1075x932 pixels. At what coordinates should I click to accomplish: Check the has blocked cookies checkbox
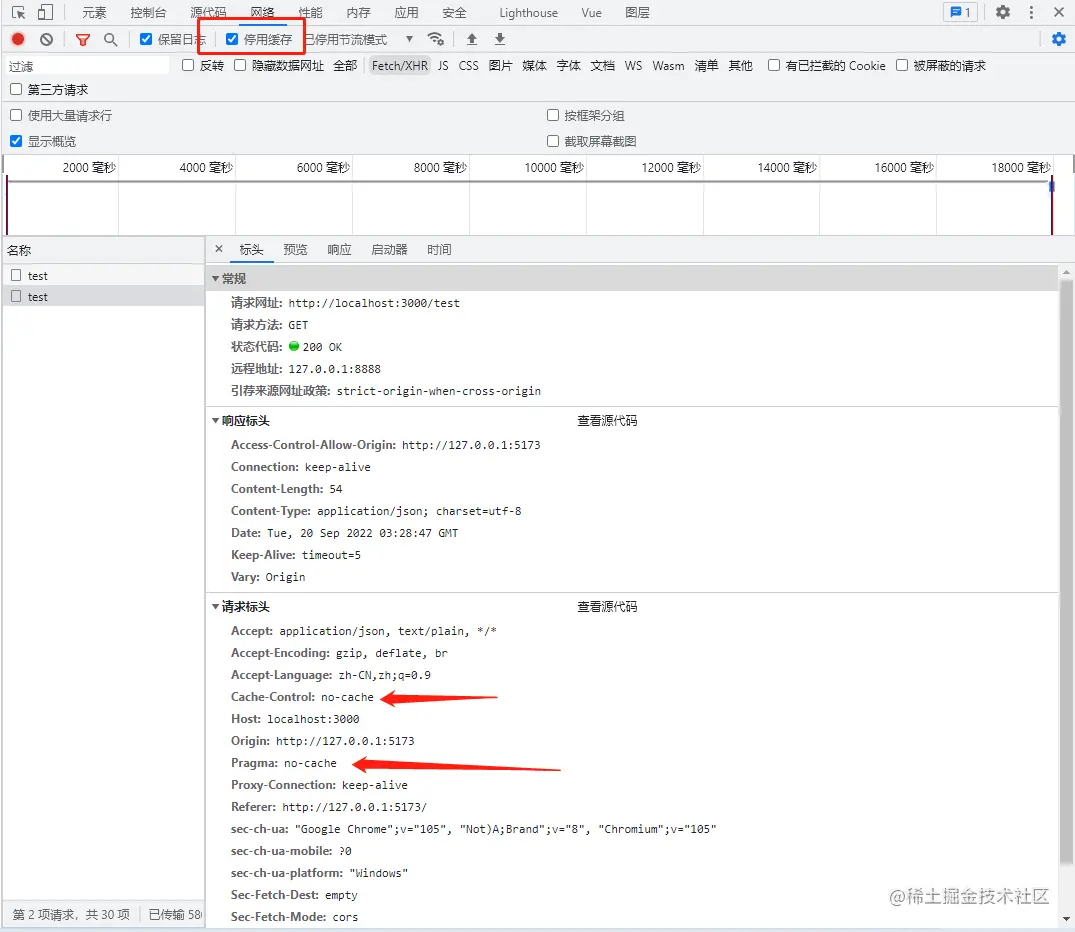point(773,65)
